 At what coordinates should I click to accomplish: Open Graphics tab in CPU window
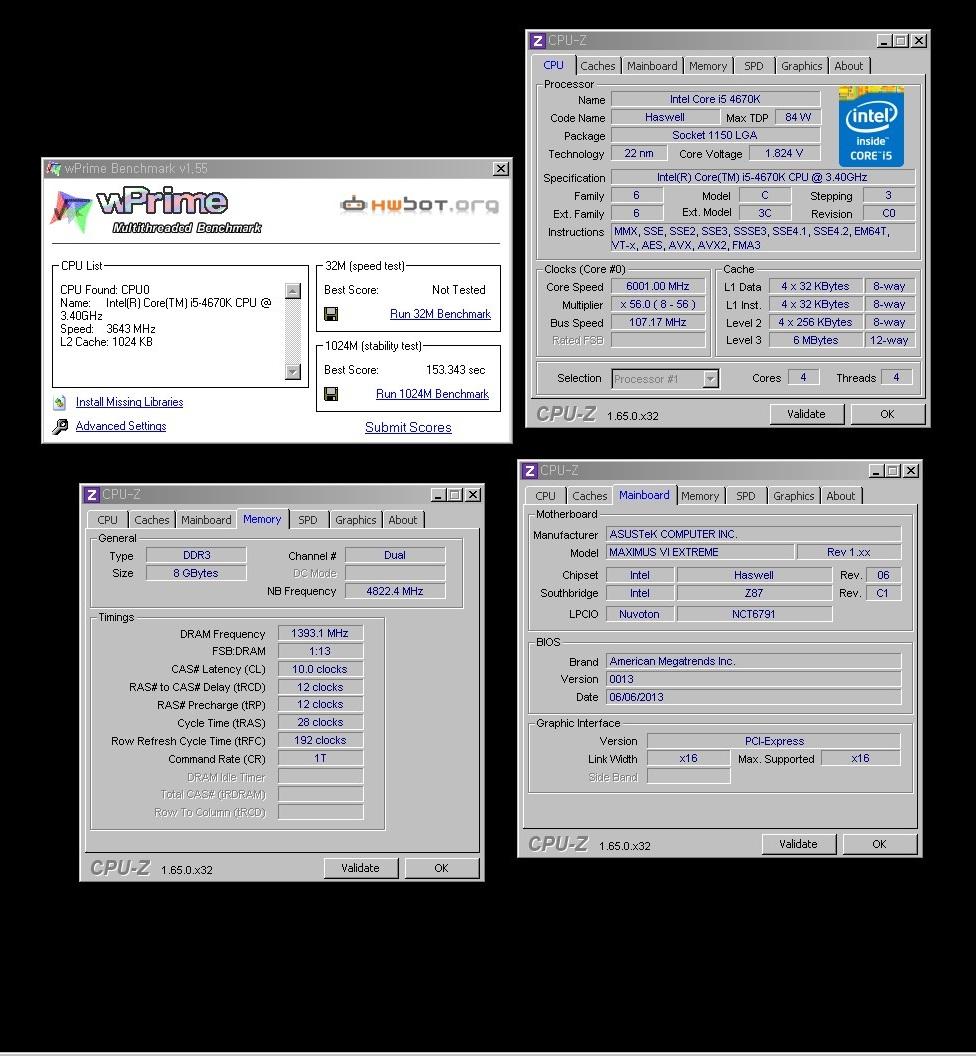tap(802, 66)
